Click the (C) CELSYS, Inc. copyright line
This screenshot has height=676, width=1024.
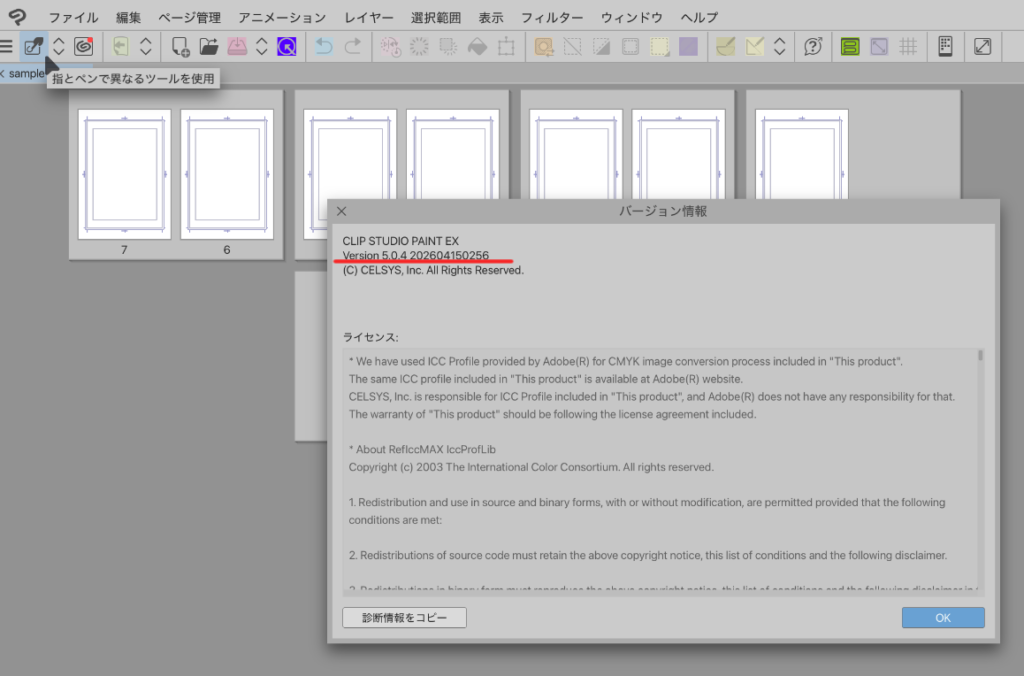(x=433, y=270)
